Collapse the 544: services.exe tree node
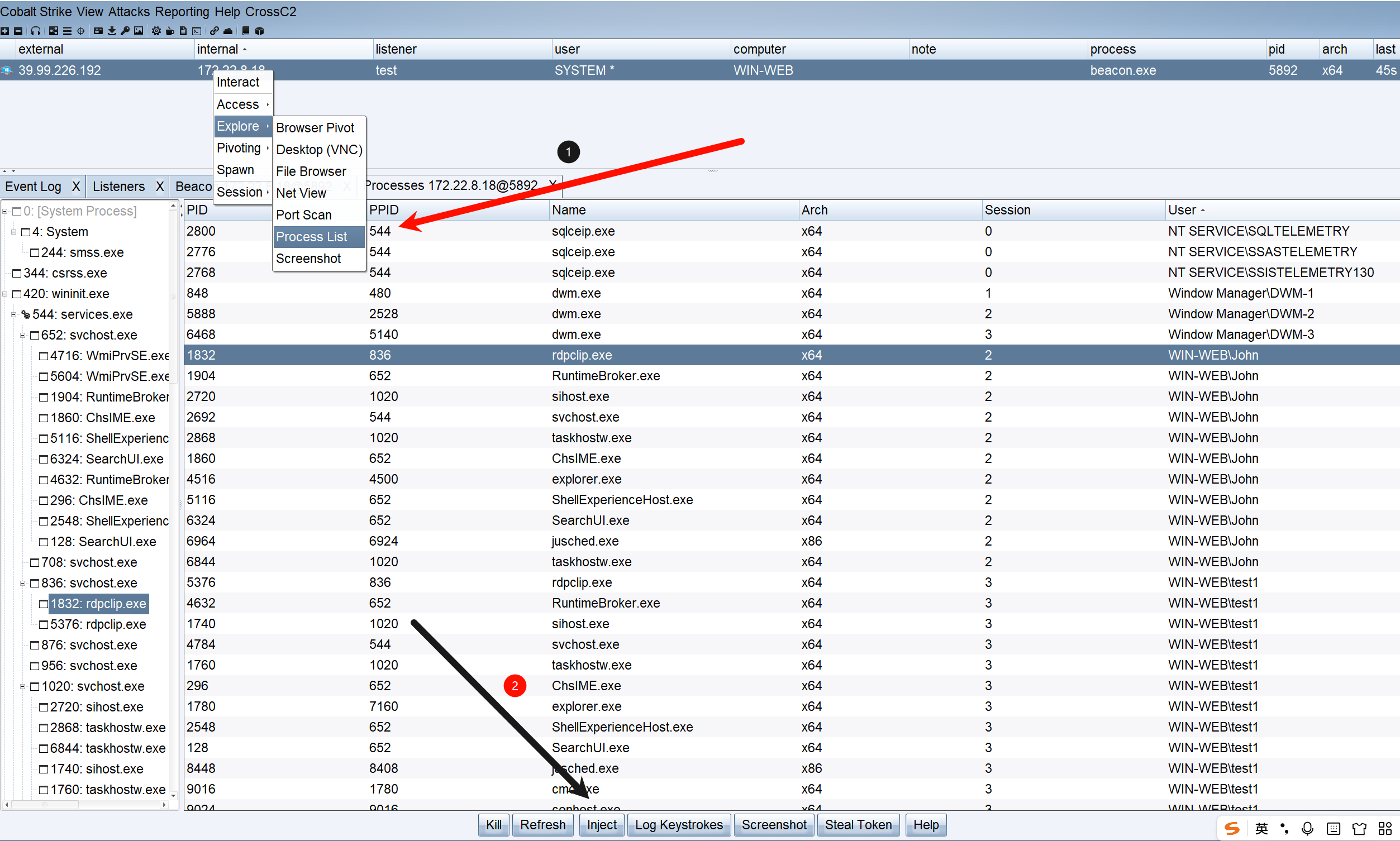 click(x=13, y=314)
